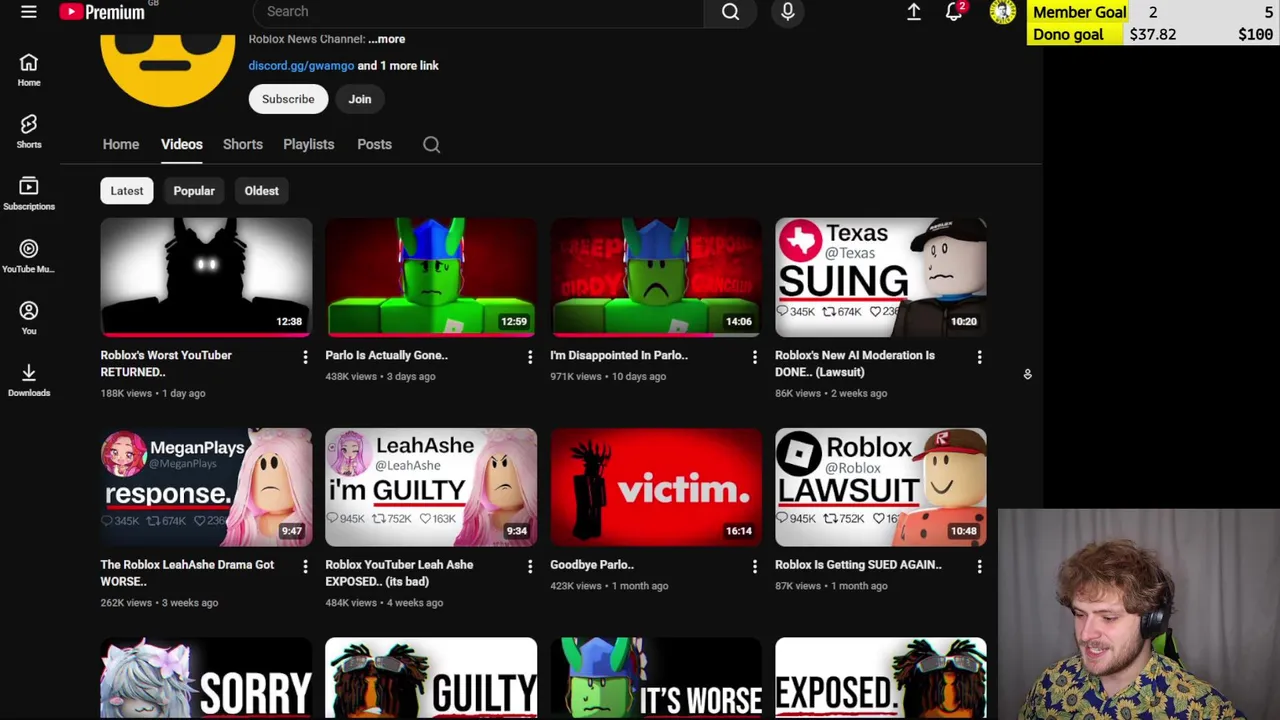The height and width of the screenshot is (720, 1280).
Task: Click into the Search input field
Action: coord(478,12)
